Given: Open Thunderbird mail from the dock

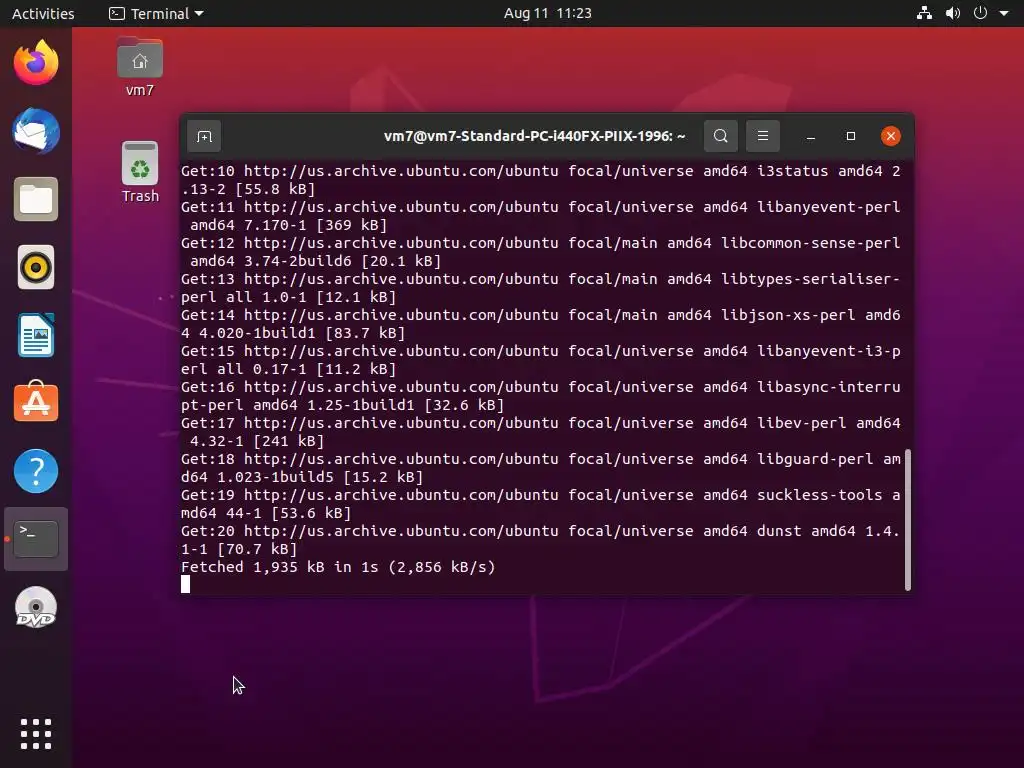Looking at the screenshot, I should (36, 131).
